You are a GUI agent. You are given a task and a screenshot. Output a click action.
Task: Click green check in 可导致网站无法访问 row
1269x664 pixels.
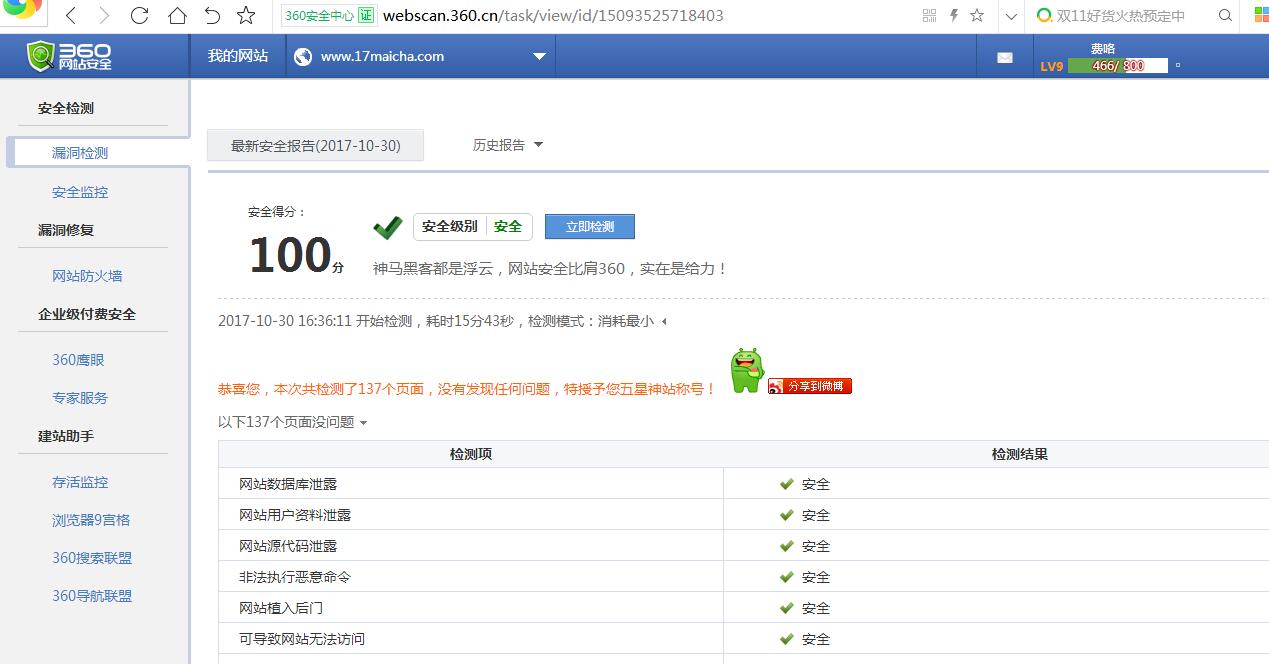click(x=787, y=639)
